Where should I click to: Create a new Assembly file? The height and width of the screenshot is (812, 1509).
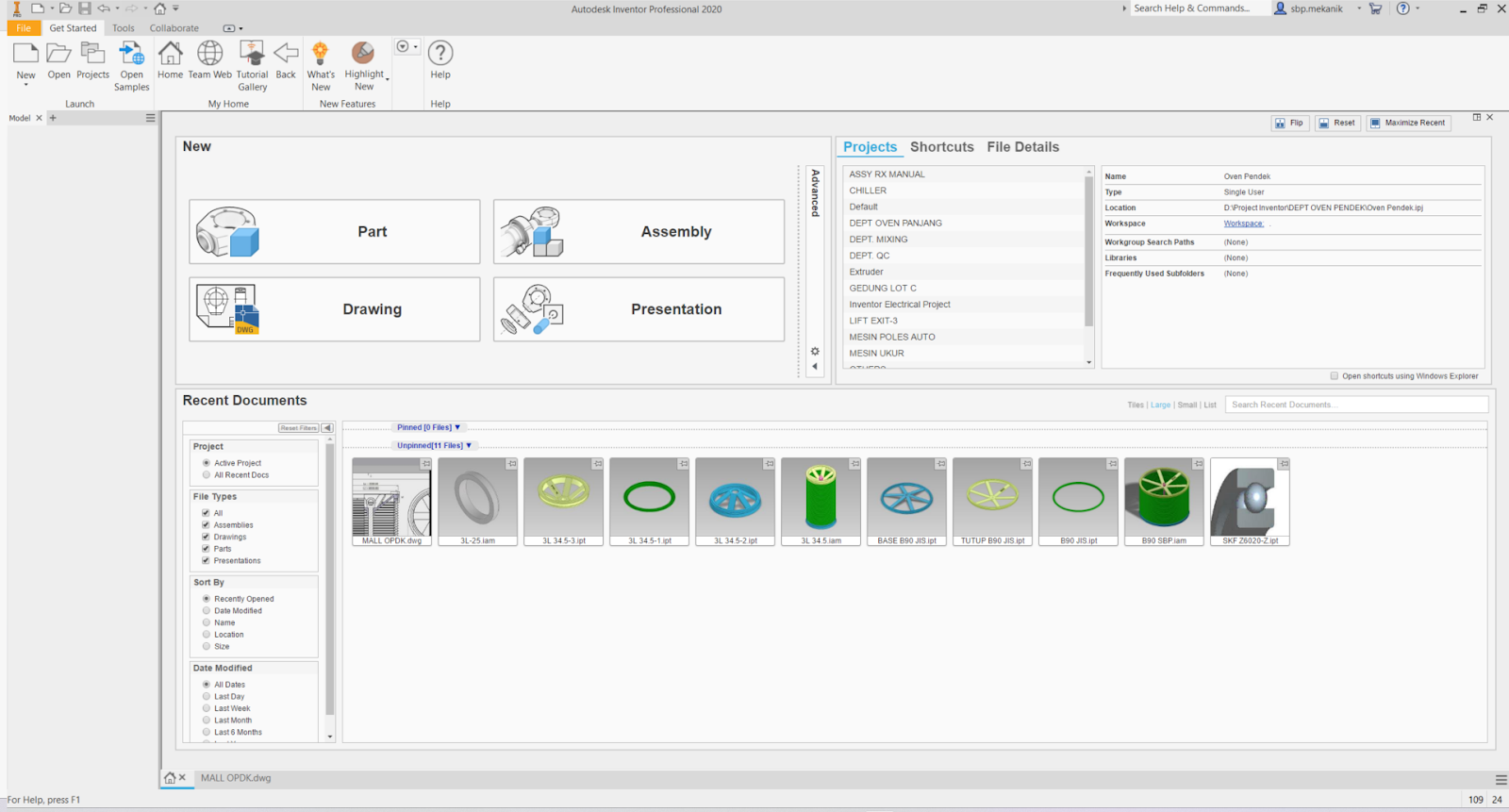tap(638, 231)
